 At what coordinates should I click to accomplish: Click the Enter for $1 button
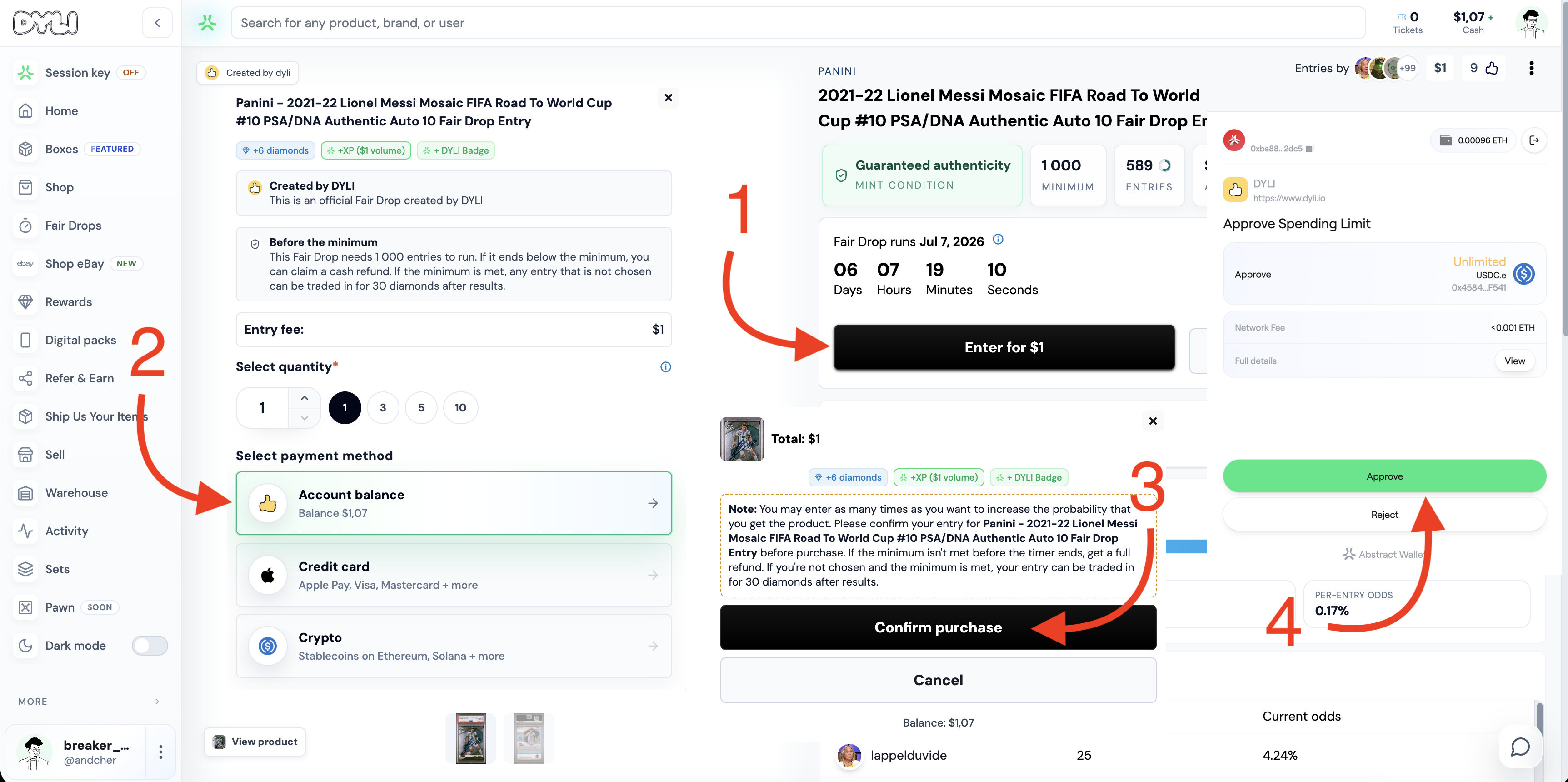point(1004,347)
